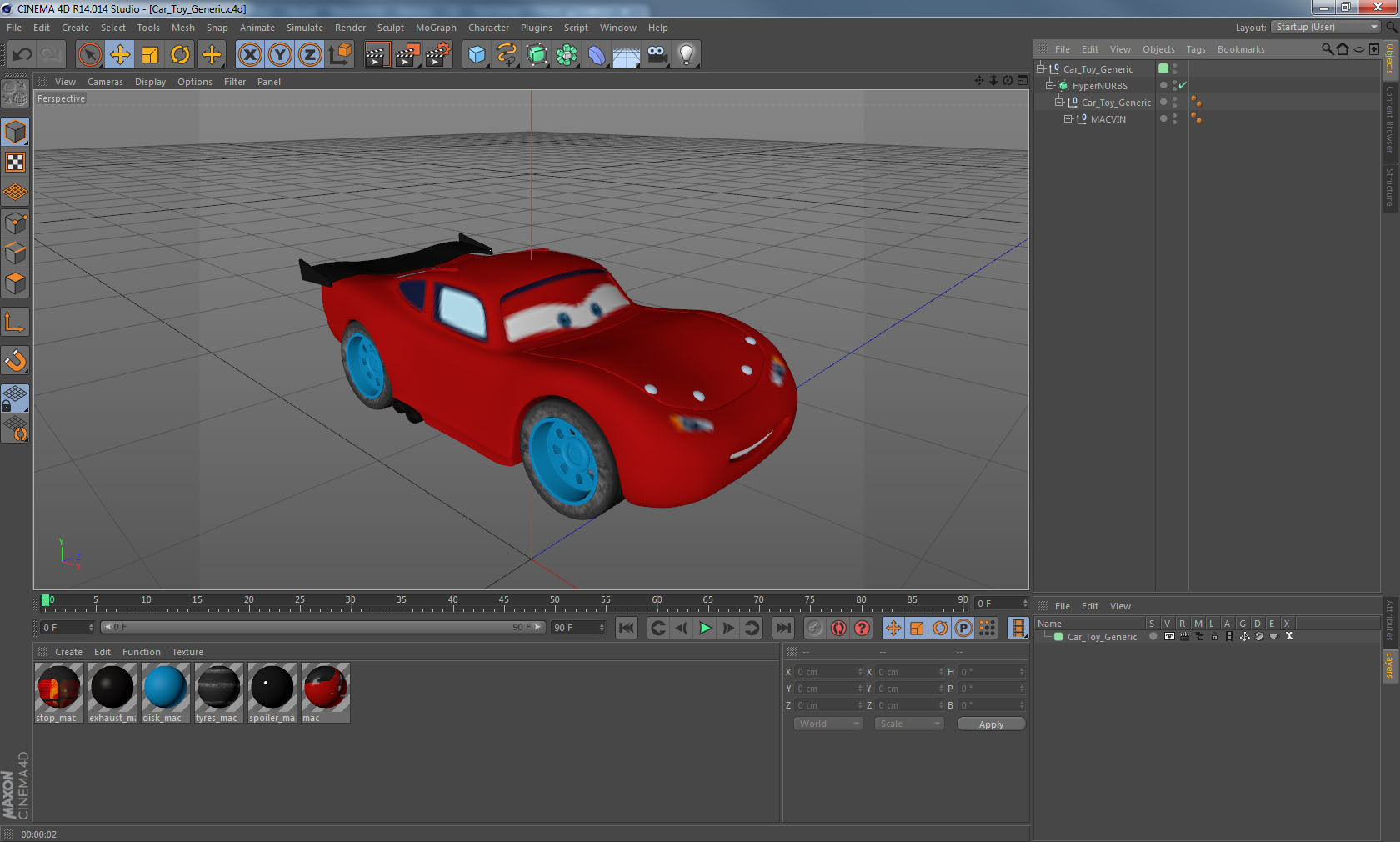Open the Scale mode dropdown
1400x842 pixels.
click(909, 724)
